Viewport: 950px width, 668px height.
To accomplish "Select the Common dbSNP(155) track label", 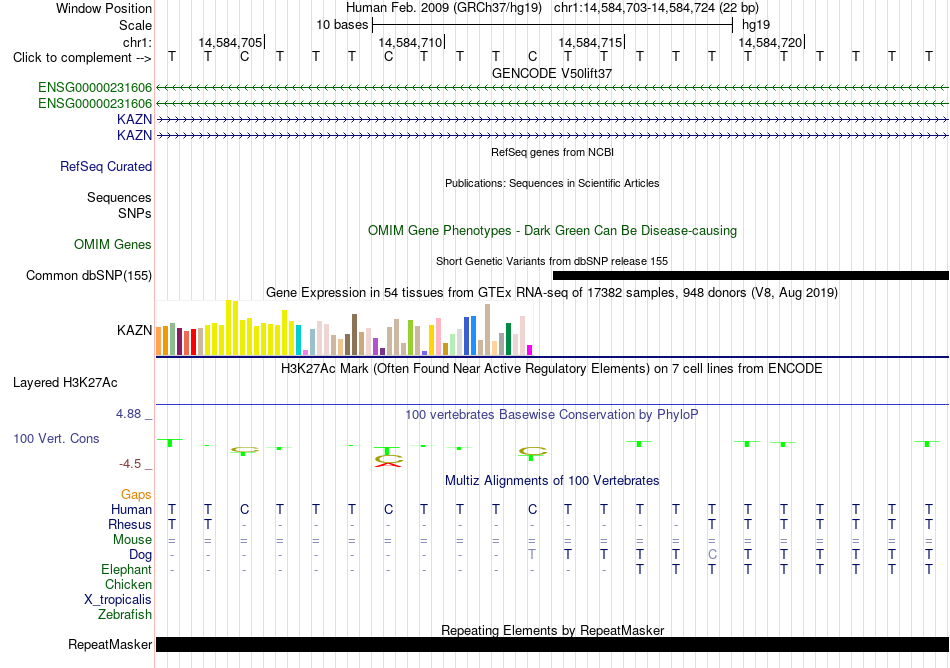I will (x=89, y=276).
